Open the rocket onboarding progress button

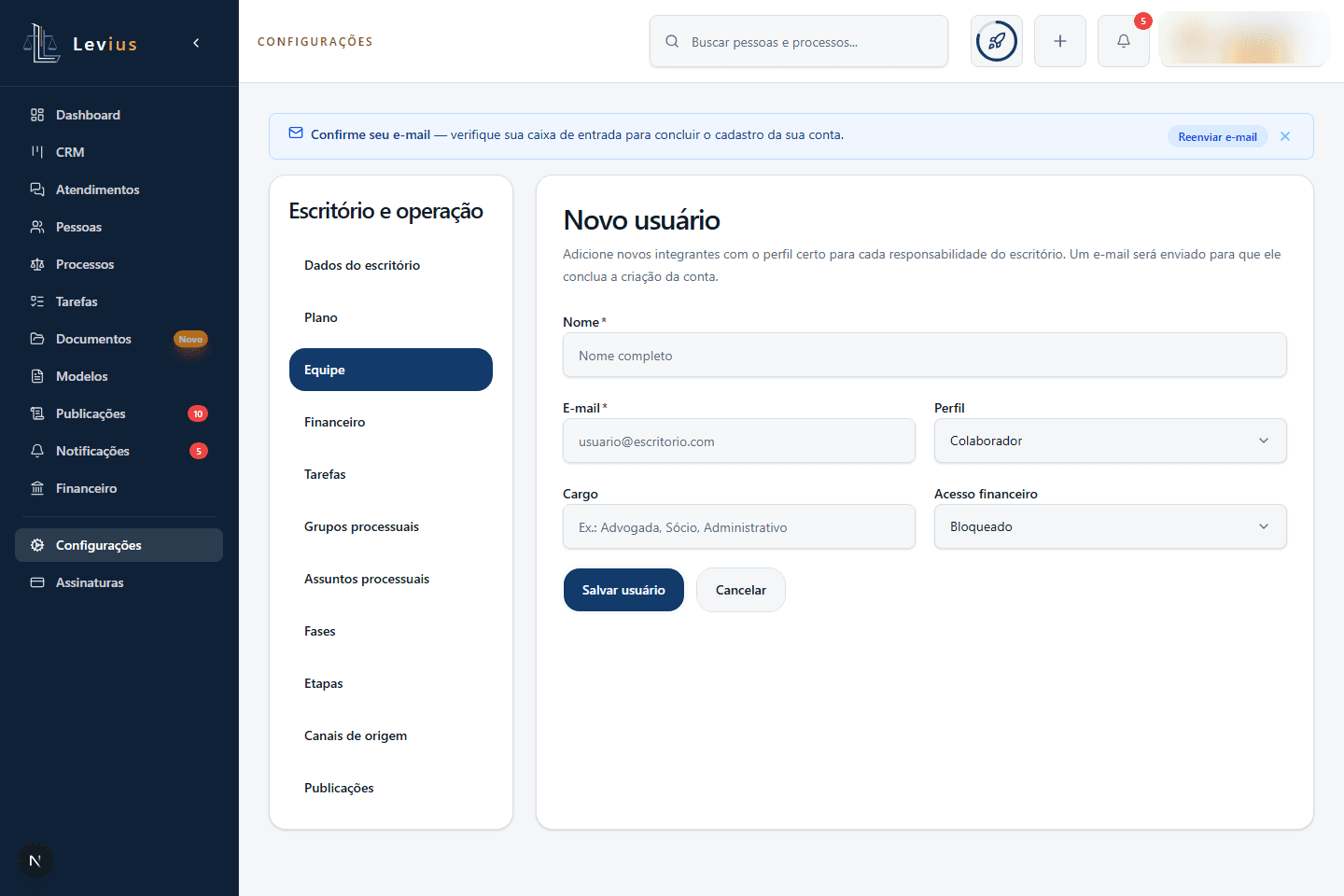[997, 41]
